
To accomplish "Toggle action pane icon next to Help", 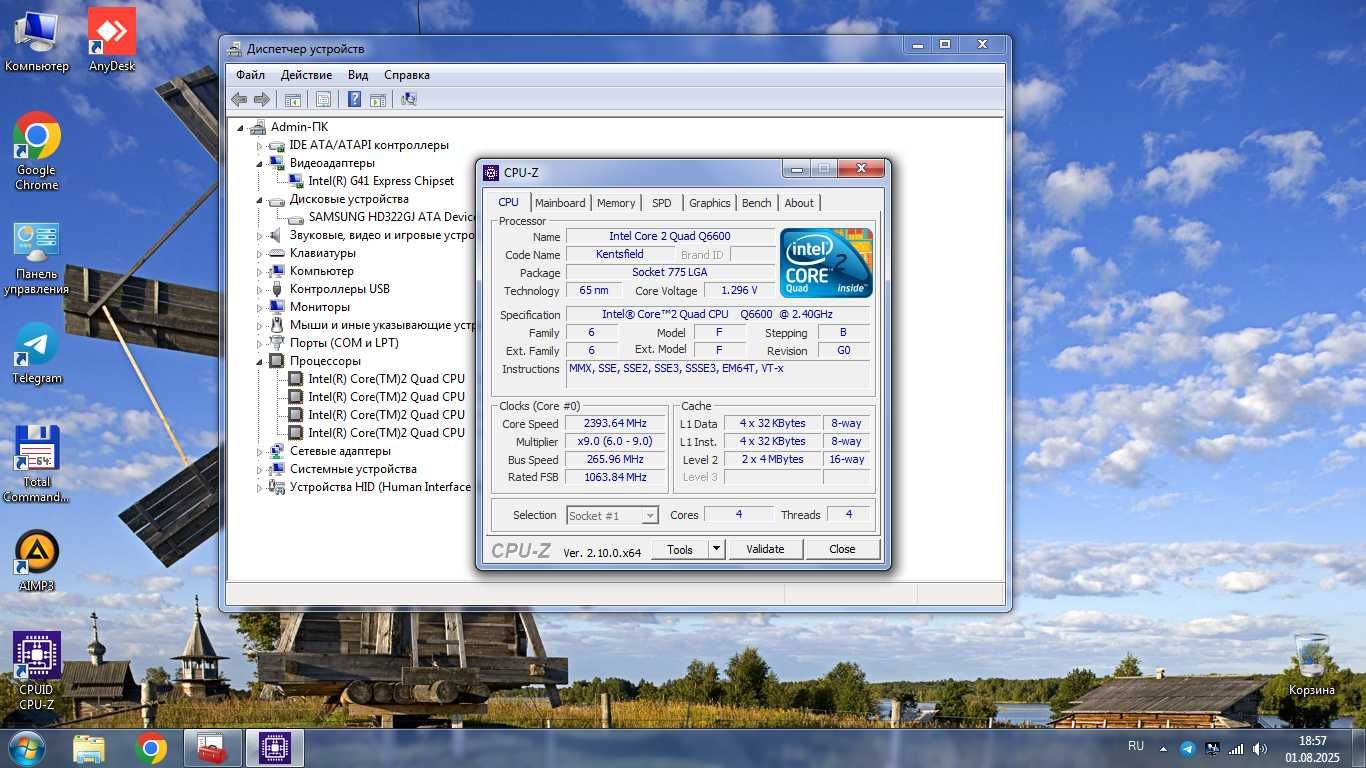I will 378,99.
